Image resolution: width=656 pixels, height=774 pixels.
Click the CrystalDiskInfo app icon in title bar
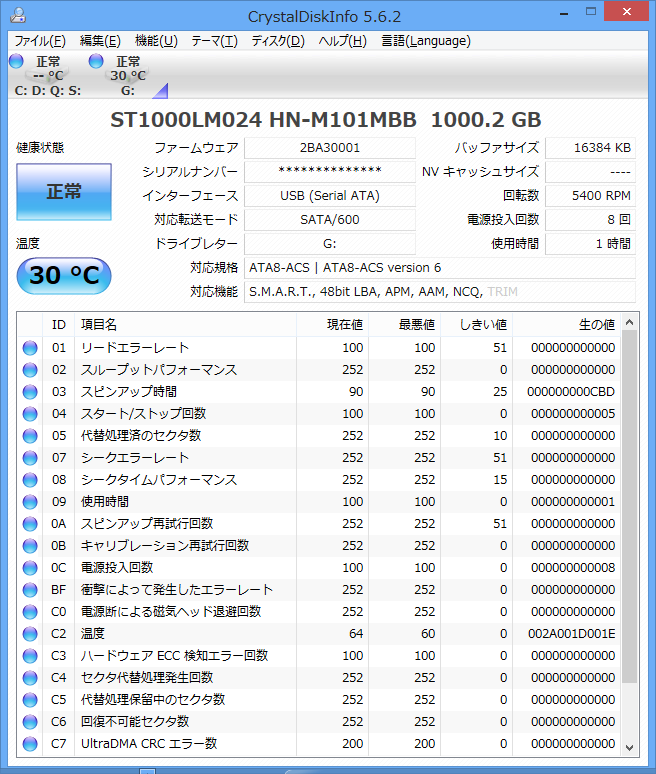click(18, 16)
